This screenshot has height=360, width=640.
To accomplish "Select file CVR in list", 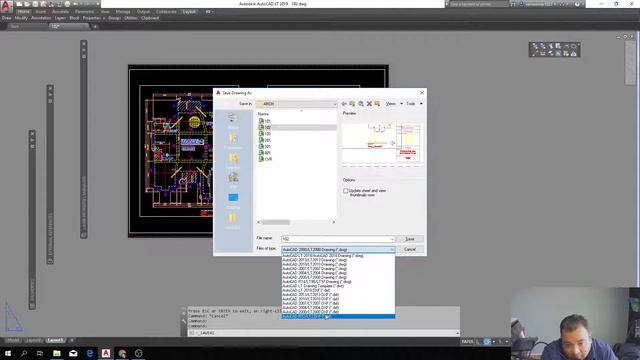I will (265, 159).
